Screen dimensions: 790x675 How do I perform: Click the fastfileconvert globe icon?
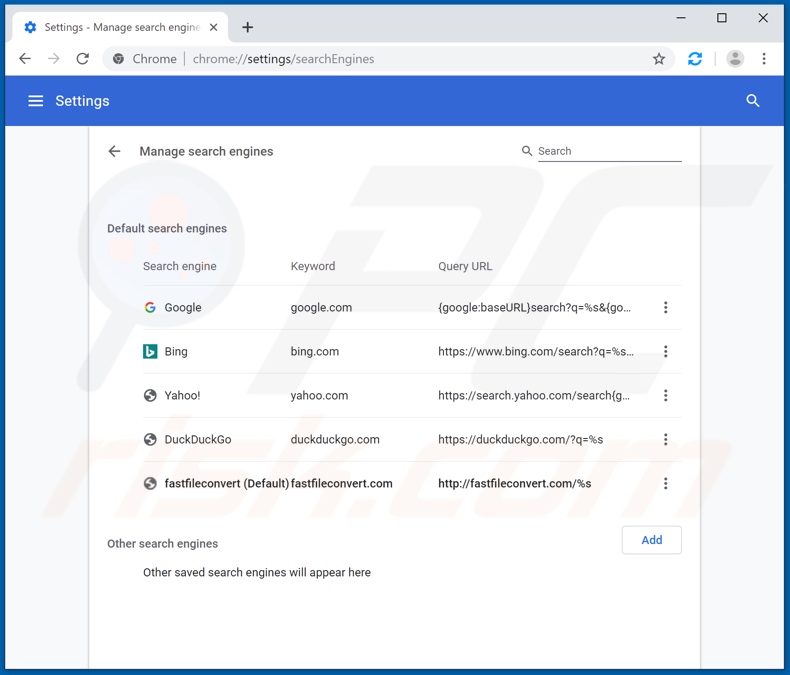tap(150, 484)
